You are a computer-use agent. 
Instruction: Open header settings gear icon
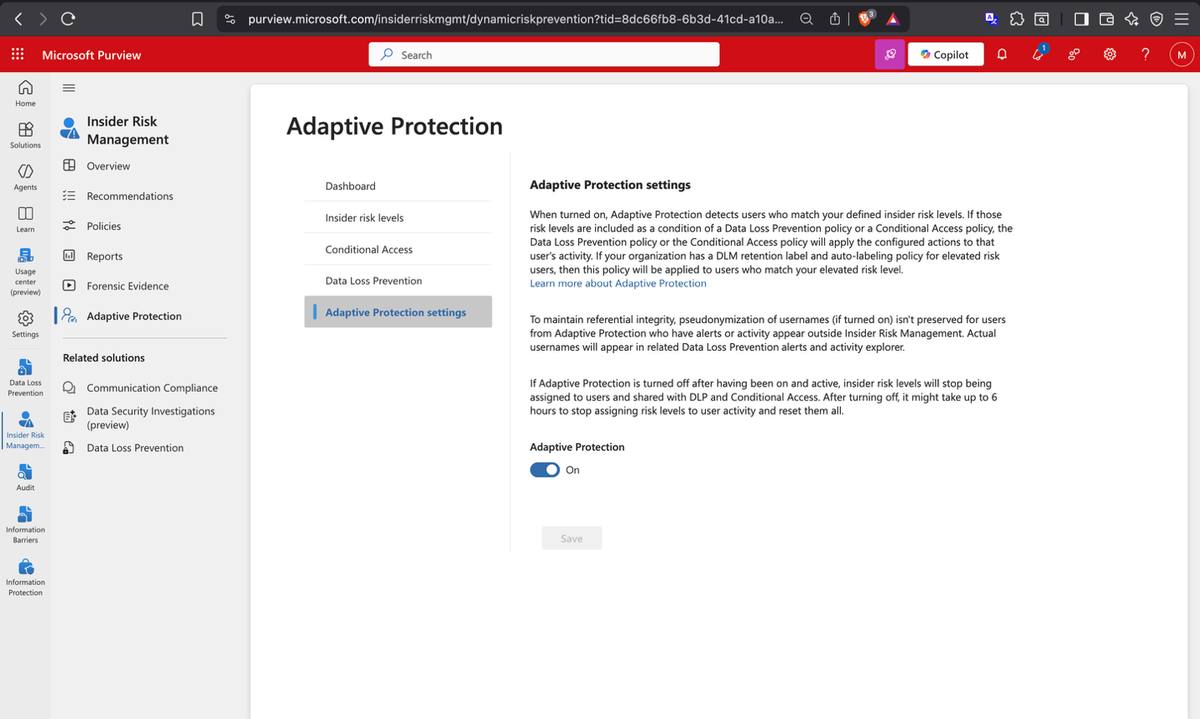[1110, 54]
